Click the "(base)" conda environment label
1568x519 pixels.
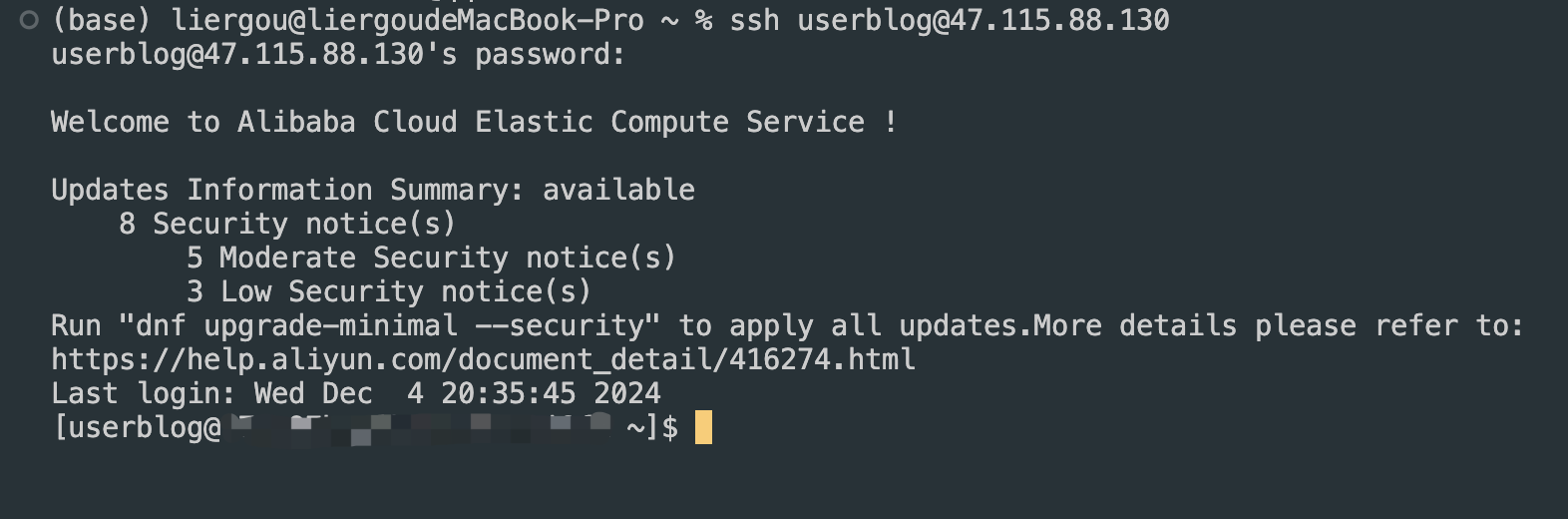[101, 20]
